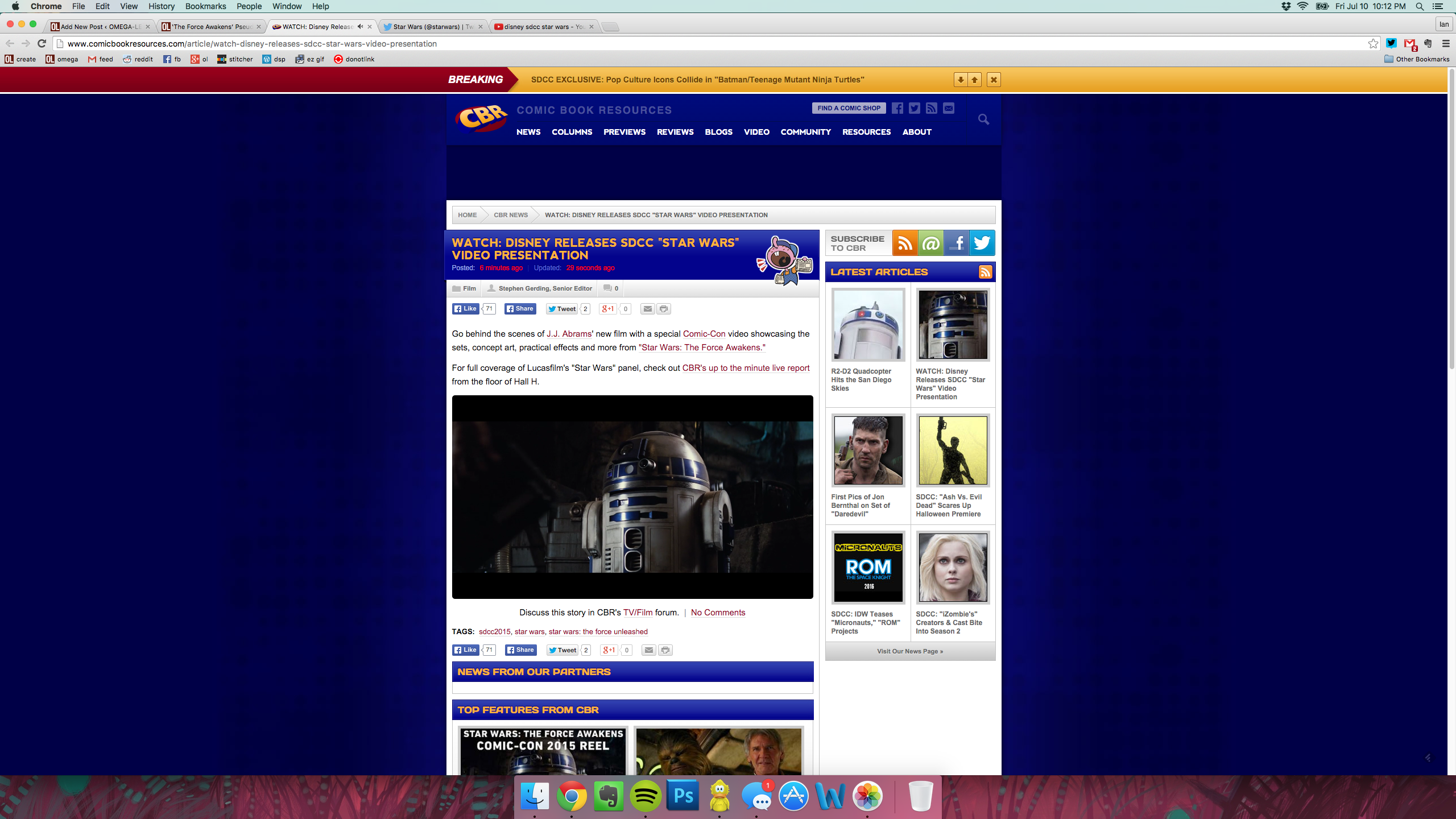Image resolution: width=1456 pixels, height=819 pixels.
Task: Switch to Star Wars Twitter tab
Action: click(x=433, y=27)
